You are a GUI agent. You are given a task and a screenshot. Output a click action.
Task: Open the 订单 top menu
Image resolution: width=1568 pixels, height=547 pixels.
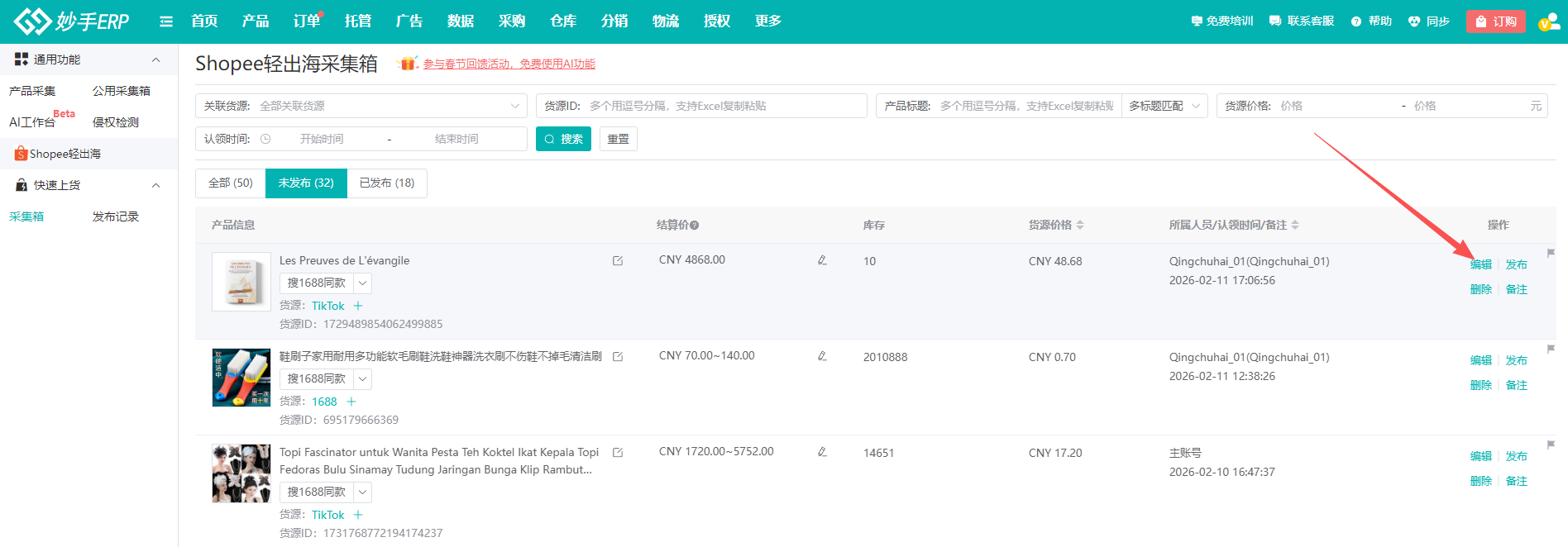[307, 21]
